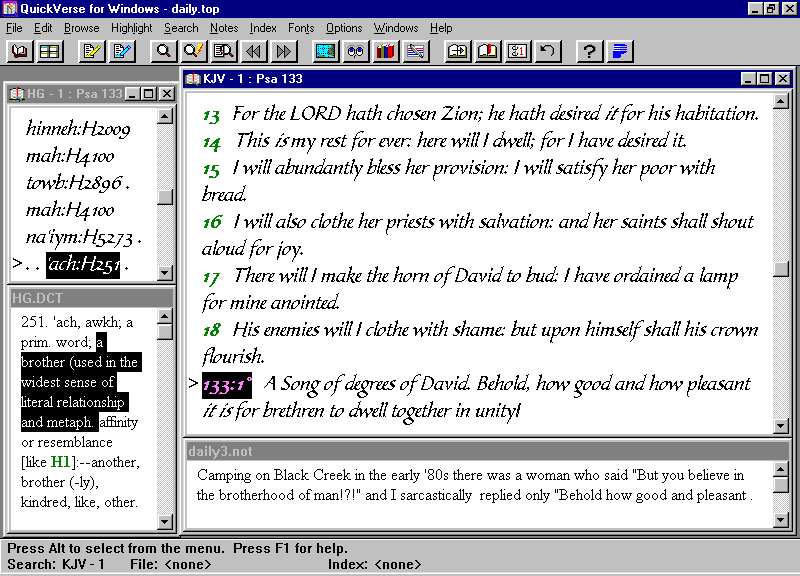Click the daily3.not pane scroll up arrow
800x576 pixels.
pos(781,469)
